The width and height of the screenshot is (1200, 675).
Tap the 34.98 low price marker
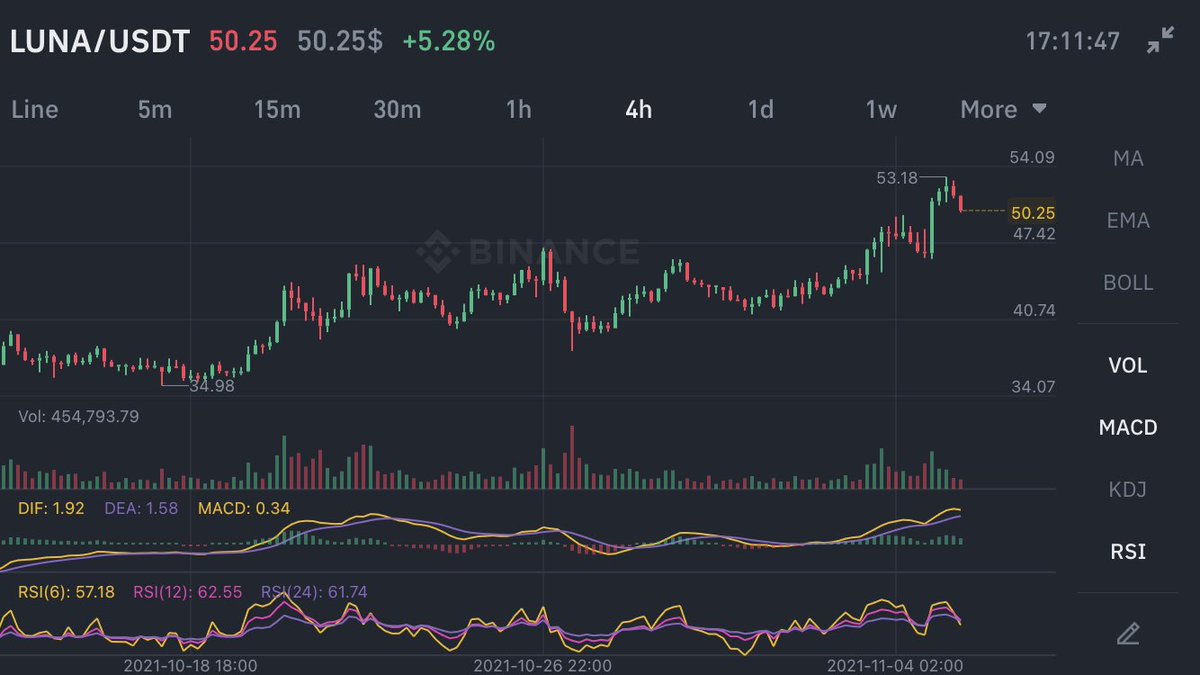click(x=212, y=385)
